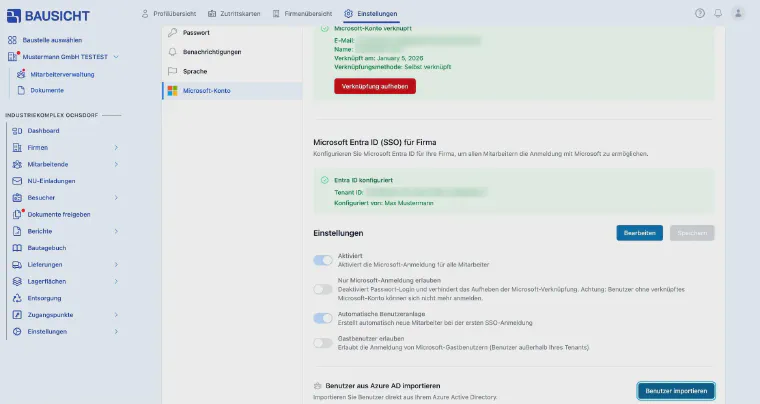Click the Mitarbeiterverwaltung icon
The height and width of the screenshot is (404, 760).
coord(20,74)
